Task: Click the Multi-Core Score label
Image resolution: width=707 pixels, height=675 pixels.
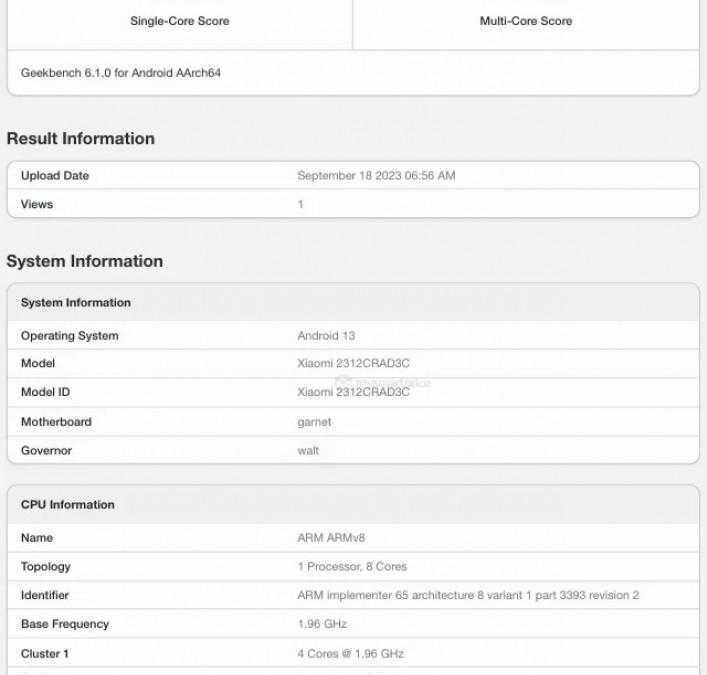Action: pos(526,21)
